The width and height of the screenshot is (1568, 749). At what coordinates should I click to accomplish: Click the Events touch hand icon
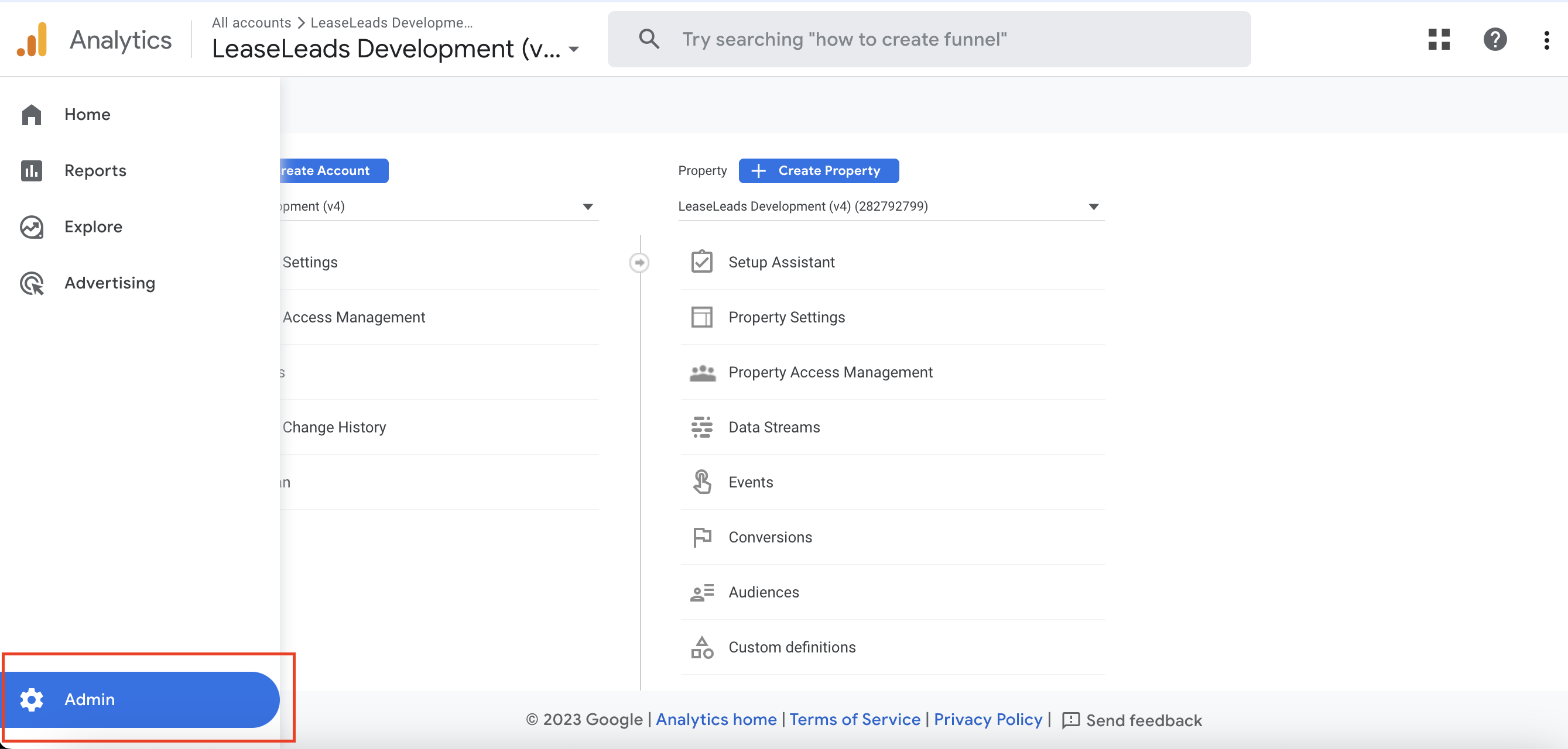point(702,482)
